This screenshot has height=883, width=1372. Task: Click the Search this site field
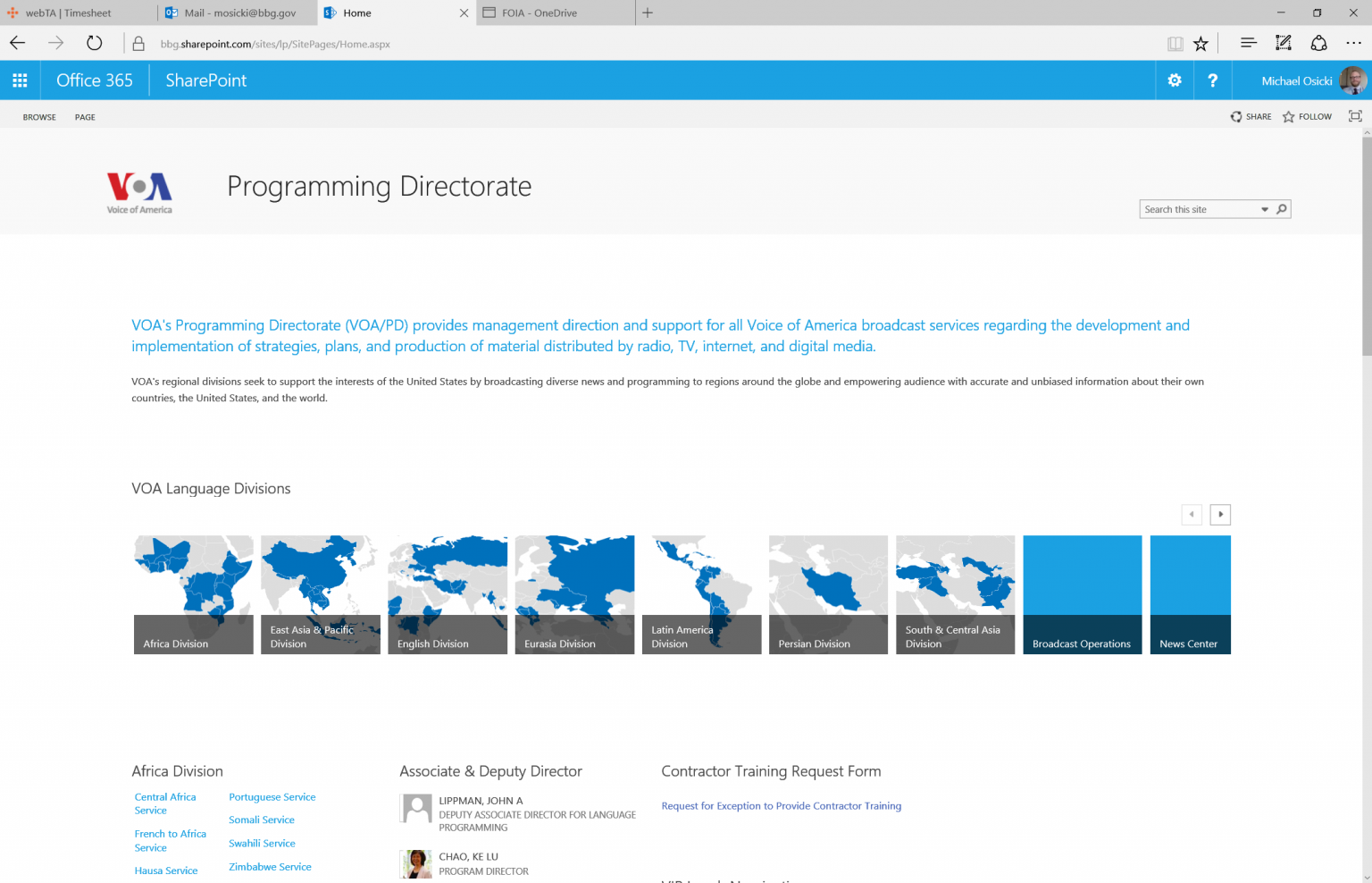point(1199,209)
